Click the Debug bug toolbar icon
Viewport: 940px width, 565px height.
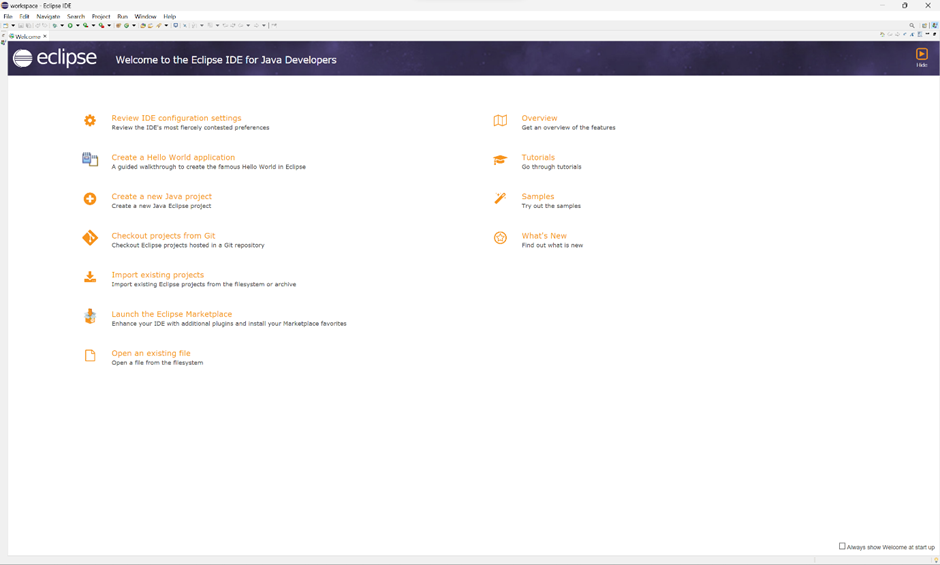tap(55, 25)
